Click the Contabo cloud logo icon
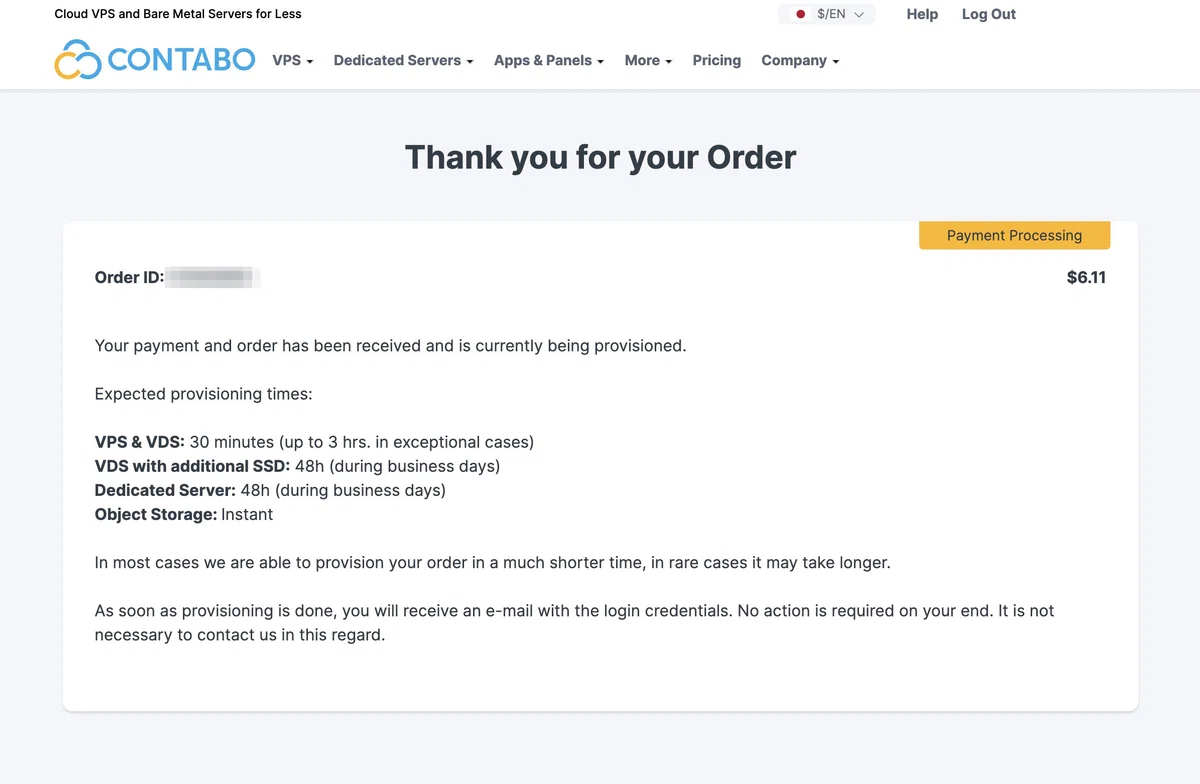 pyautogui.click(x=78, y=60)
